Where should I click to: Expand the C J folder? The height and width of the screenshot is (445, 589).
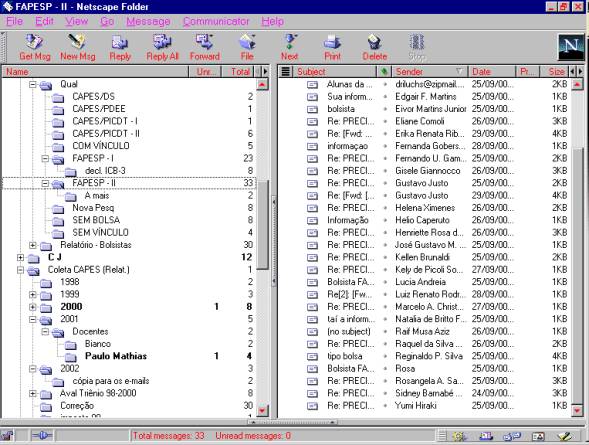point(21,257)
